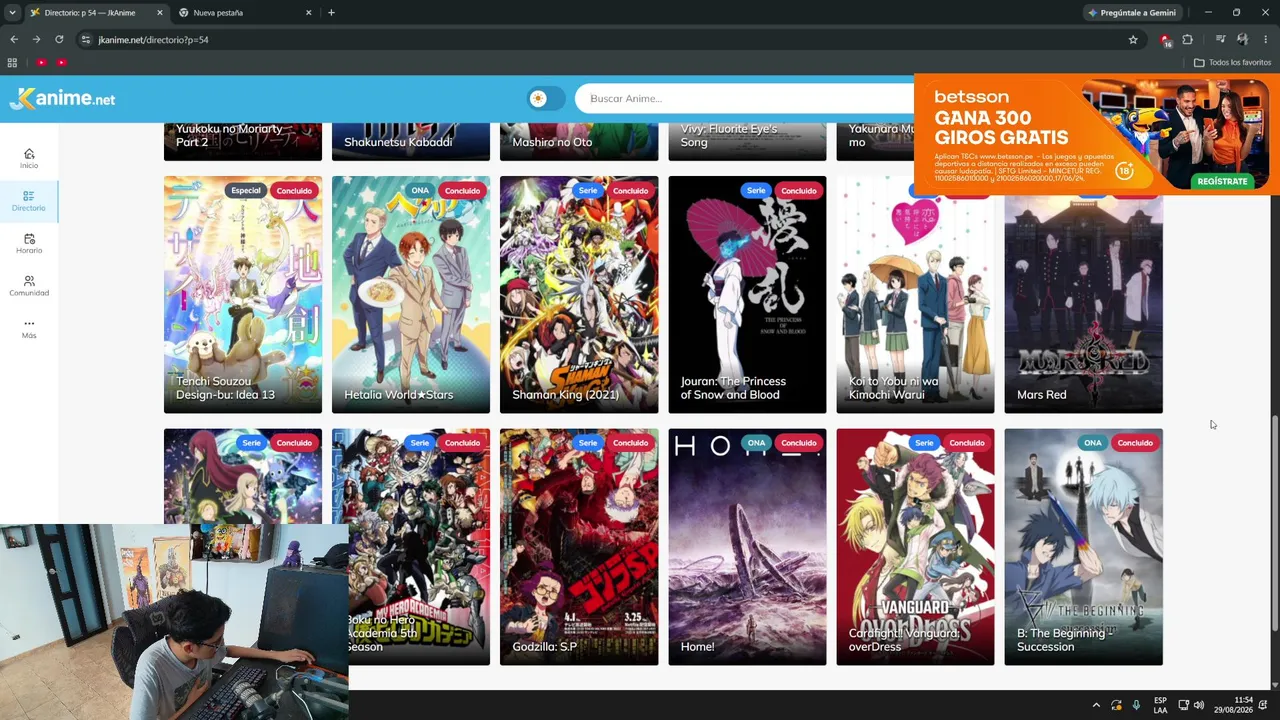The height and width of the screenshot is (720, 1280).
Task: Switch the ESP LAA keyboard language
Action: tap(1160, 705)
